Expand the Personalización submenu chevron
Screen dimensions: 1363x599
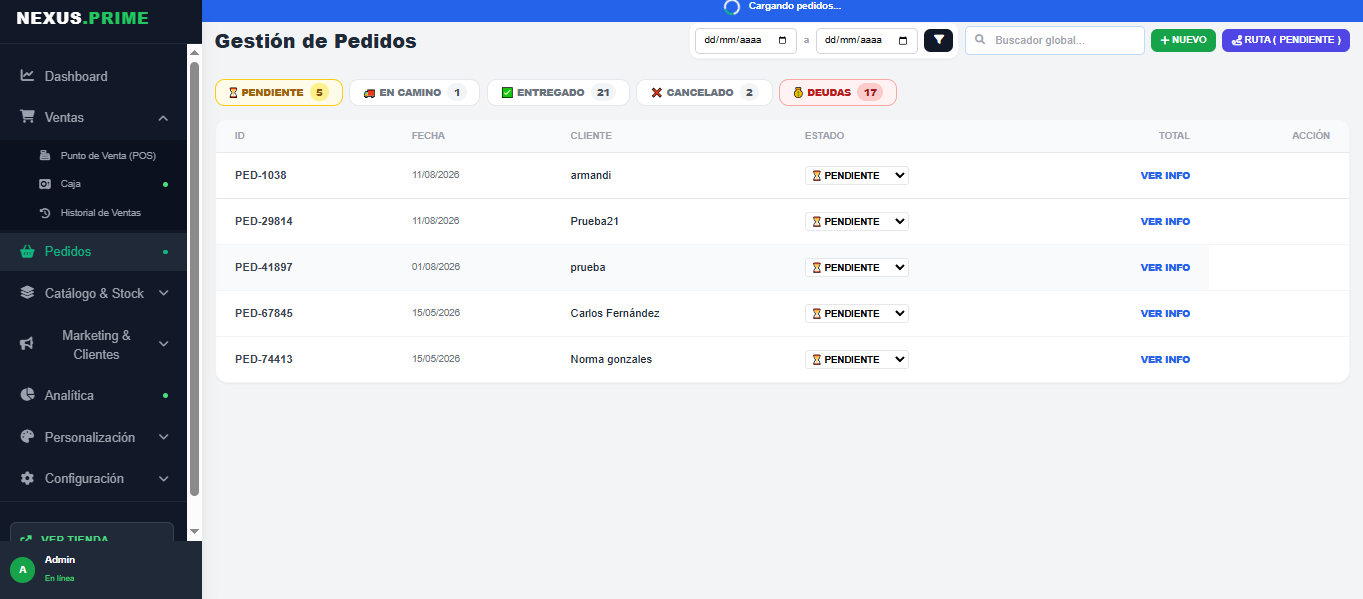(163, 437)
